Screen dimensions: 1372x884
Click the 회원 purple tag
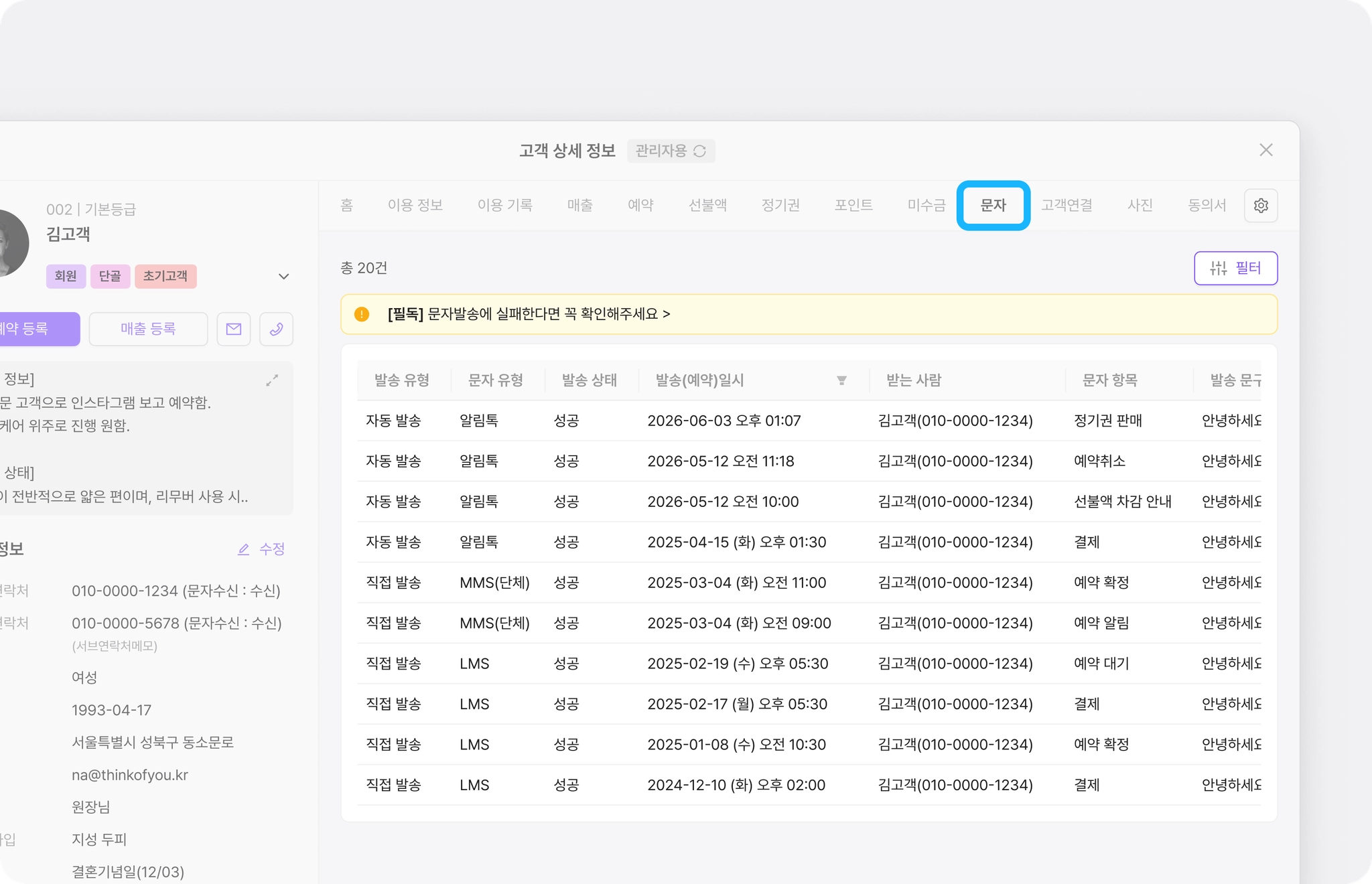pos(66,276)
